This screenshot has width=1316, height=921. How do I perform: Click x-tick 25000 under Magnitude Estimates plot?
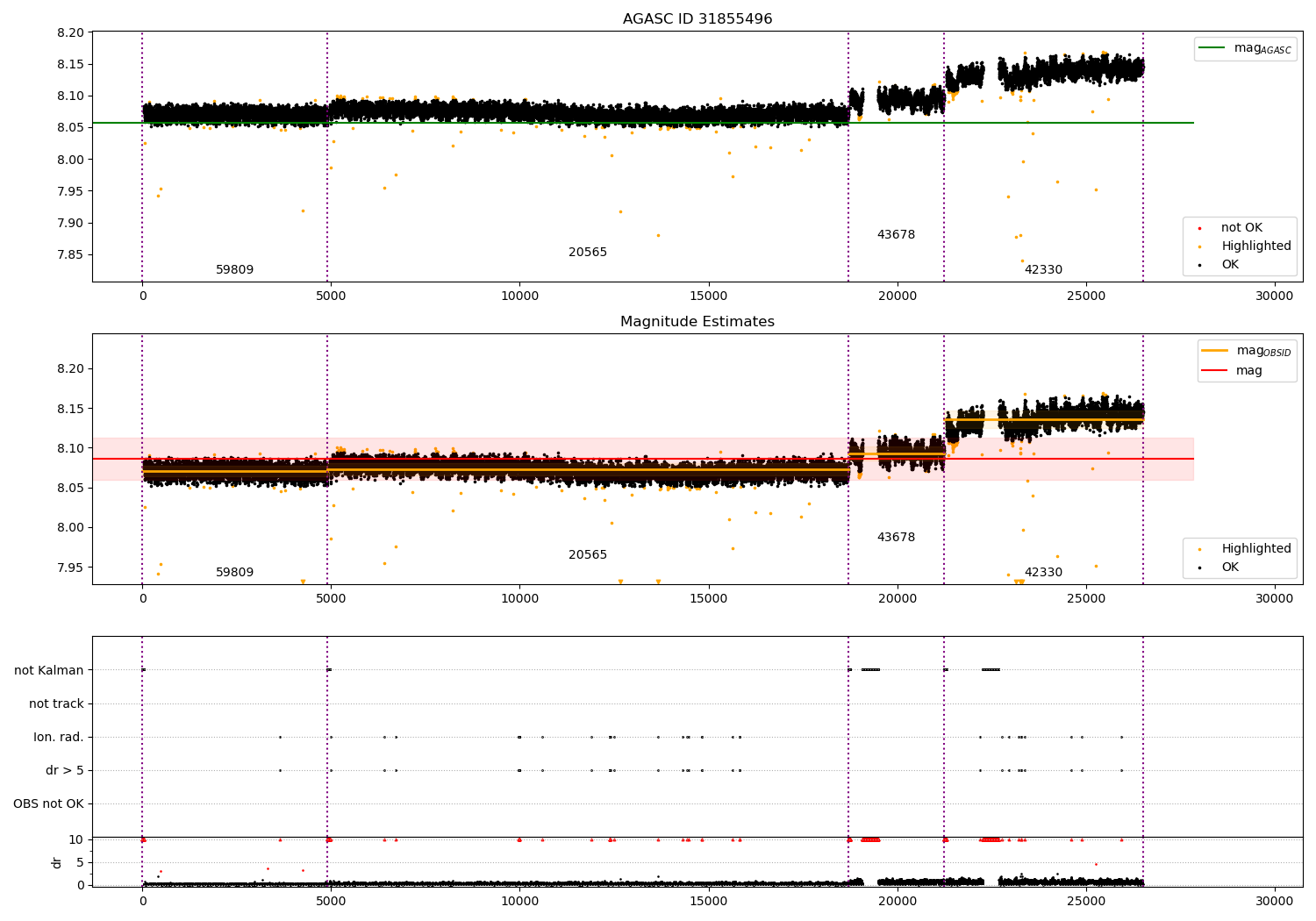1086,599
